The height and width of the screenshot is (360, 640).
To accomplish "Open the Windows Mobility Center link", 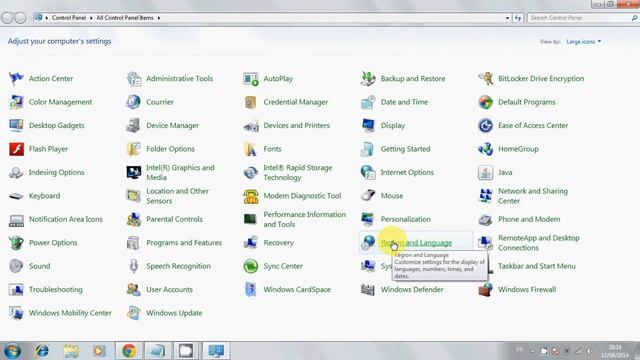I will pos(70,313).
